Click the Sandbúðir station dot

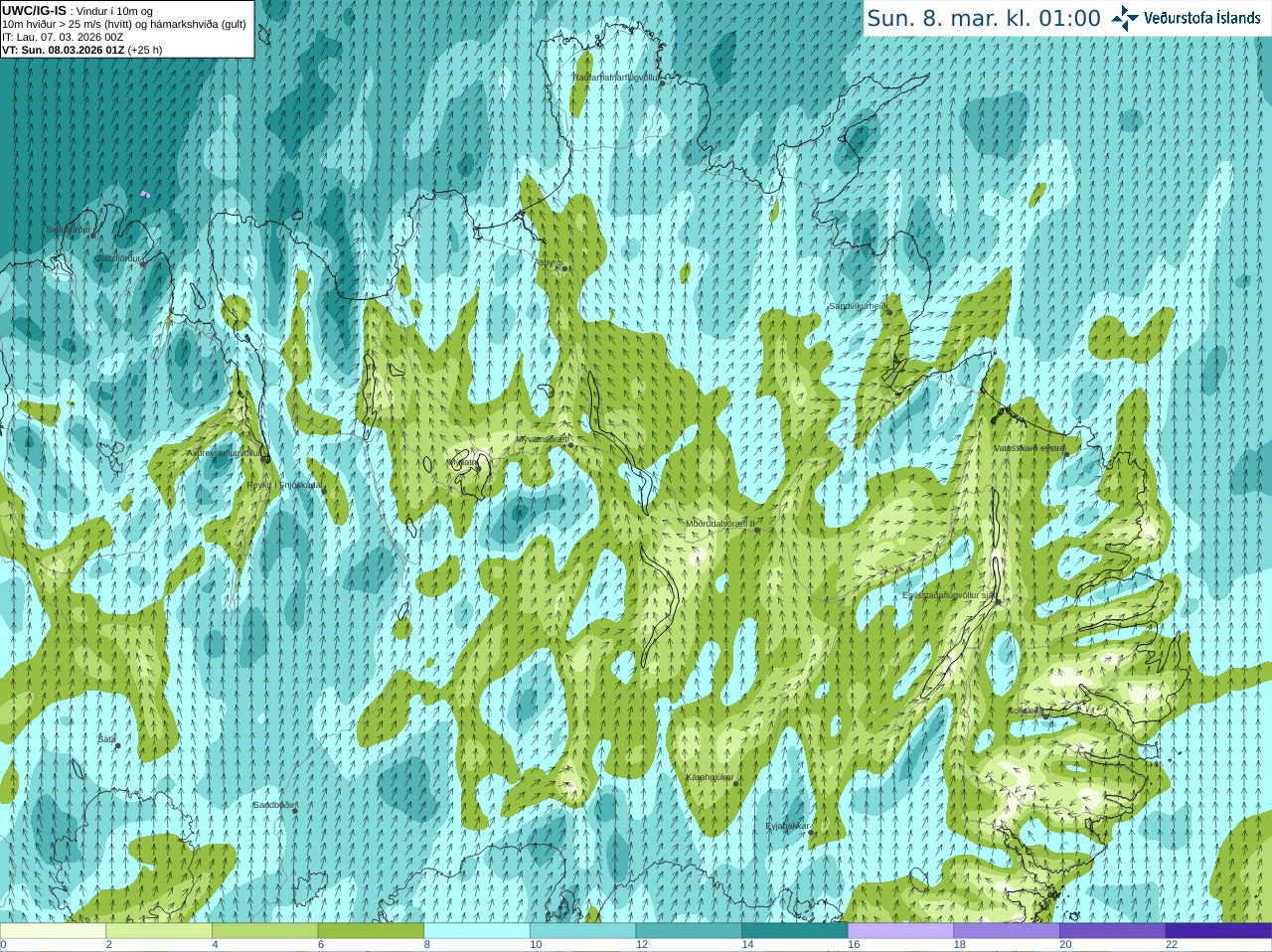(295, 811)
